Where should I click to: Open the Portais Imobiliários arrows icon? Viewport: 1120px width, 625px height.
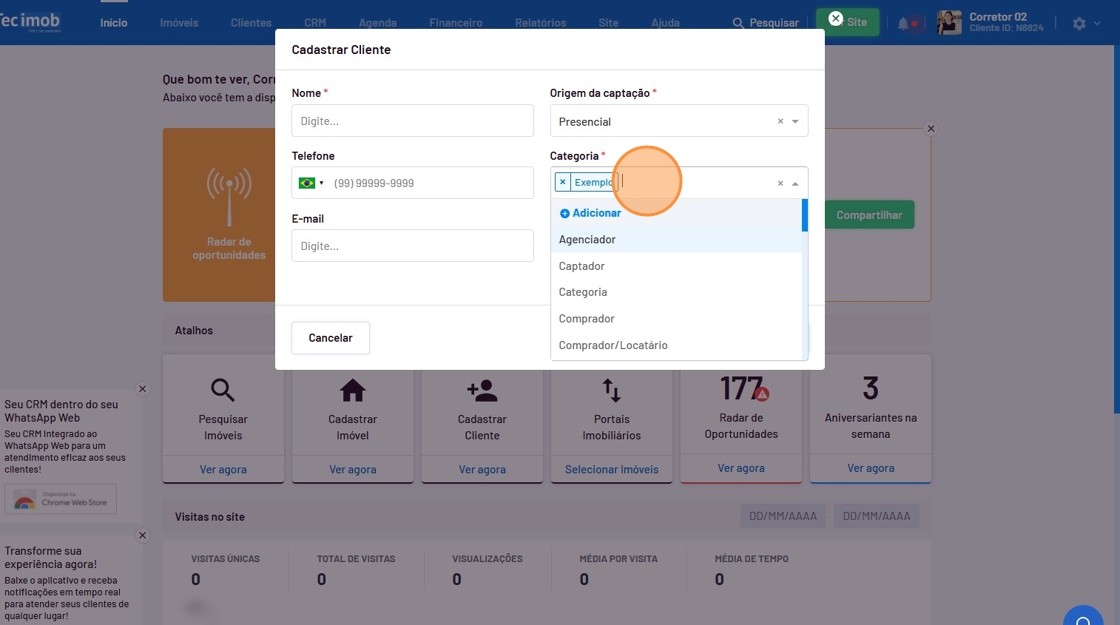[x=611, y=390]
